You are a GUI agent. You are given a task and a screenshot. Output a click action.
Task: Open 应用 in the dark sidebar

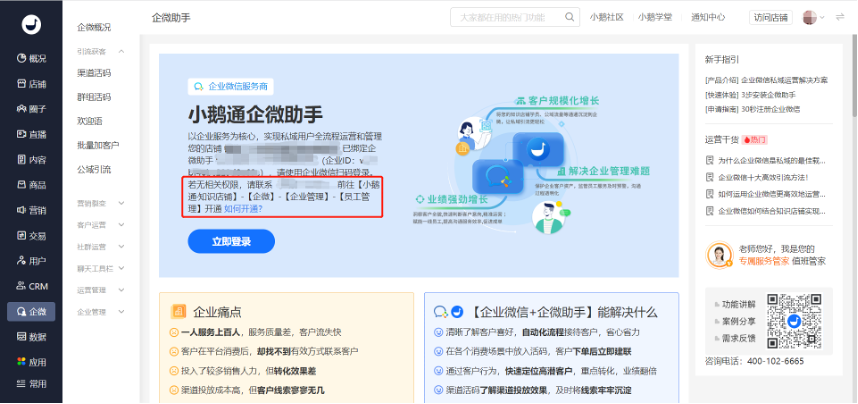pos(31,362)
